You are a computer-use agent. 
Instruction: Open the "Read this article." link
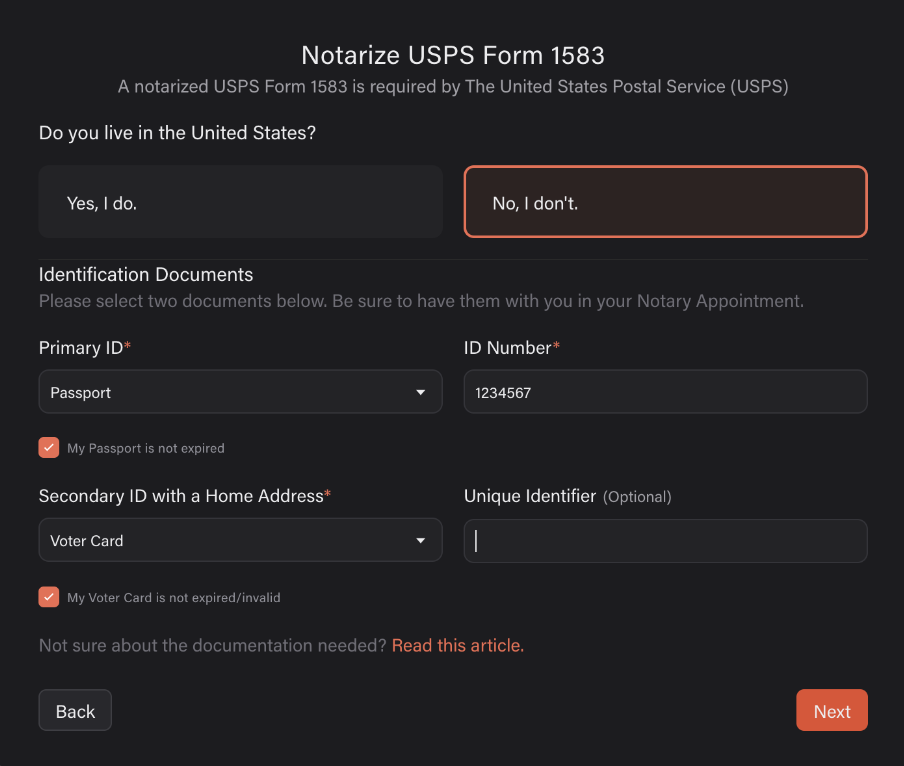point(458,646)
